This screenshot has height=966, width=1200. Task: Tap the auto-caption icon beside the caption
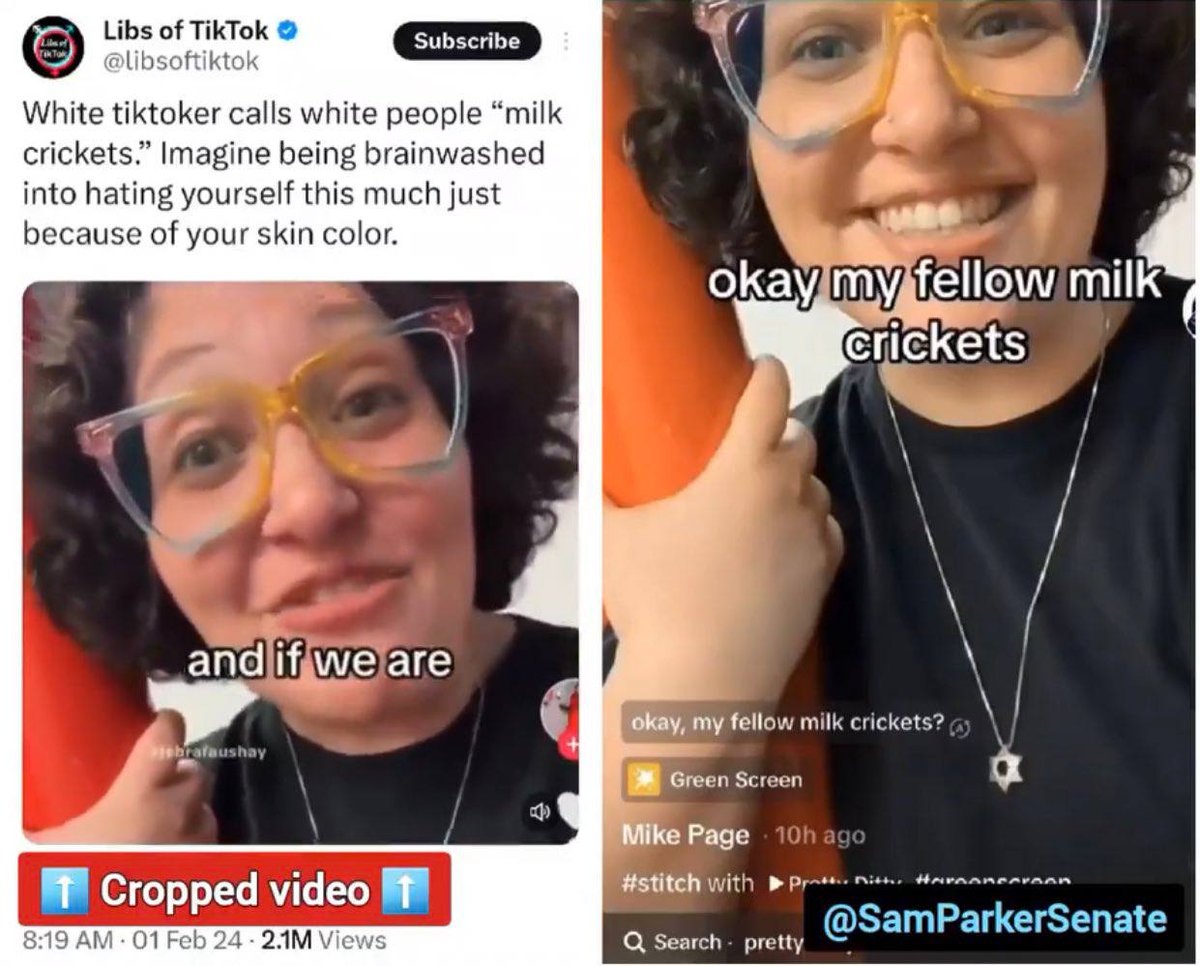pos(959,727)
